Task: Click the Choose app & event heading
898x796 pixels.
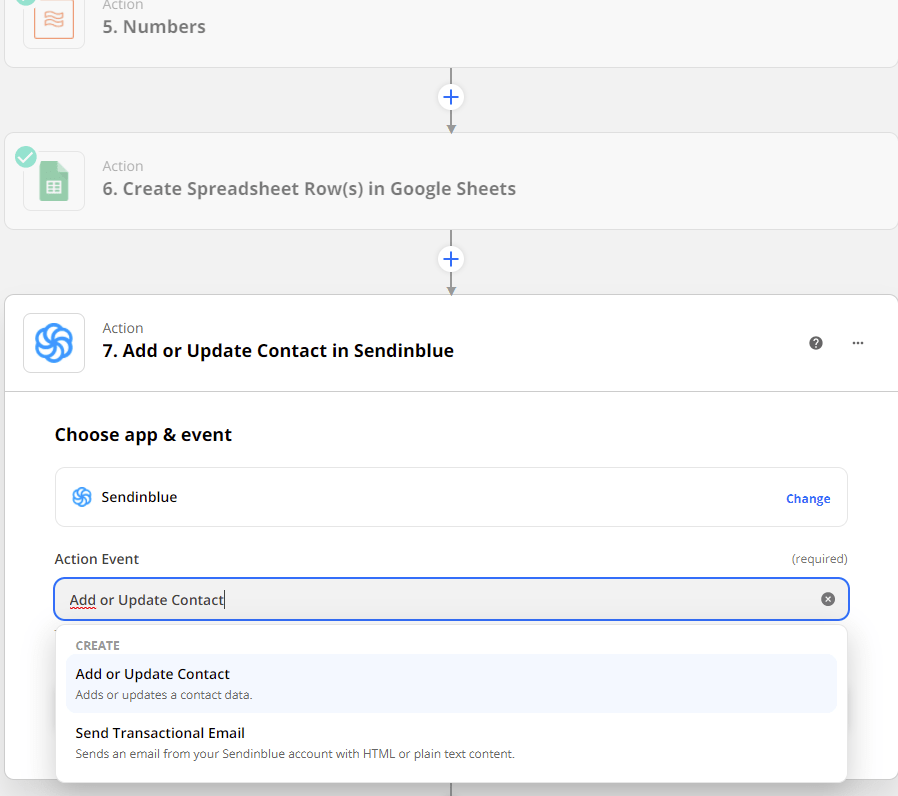Action: (143, 435)
